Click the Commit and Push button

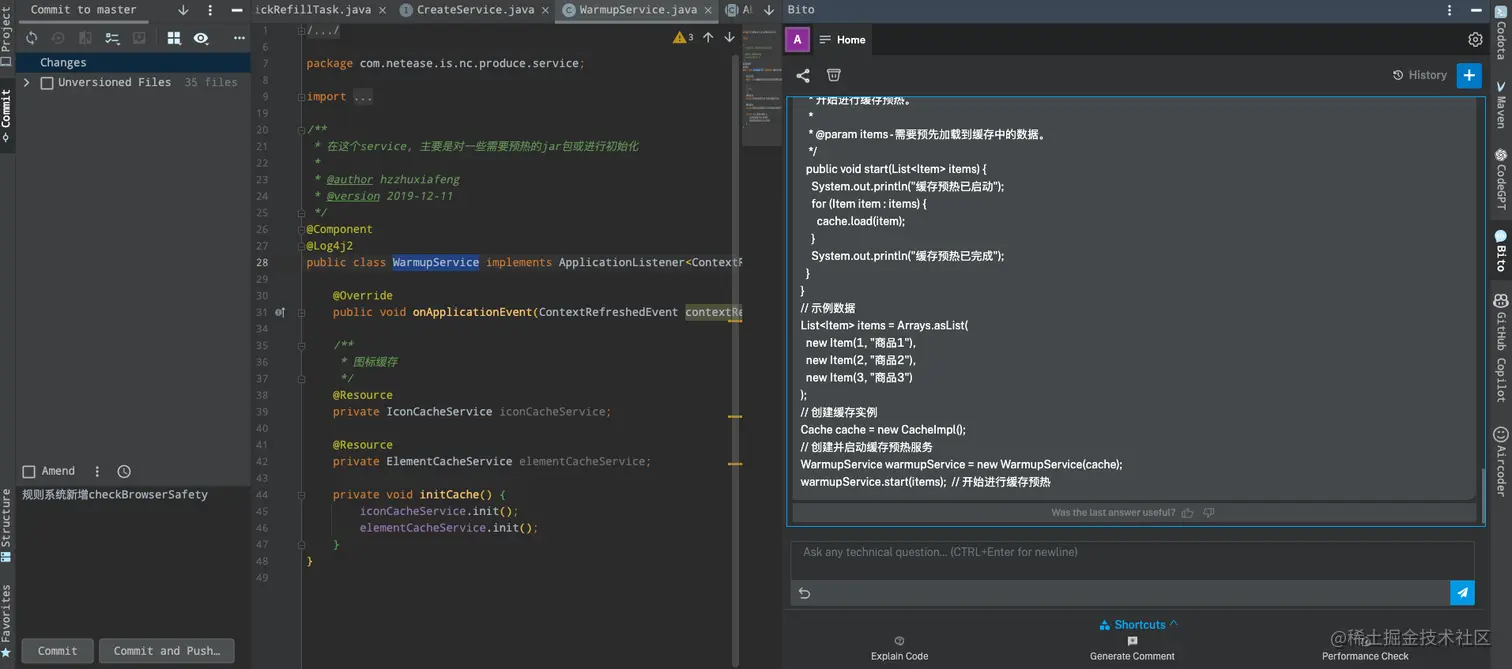[x=166, y=651]
